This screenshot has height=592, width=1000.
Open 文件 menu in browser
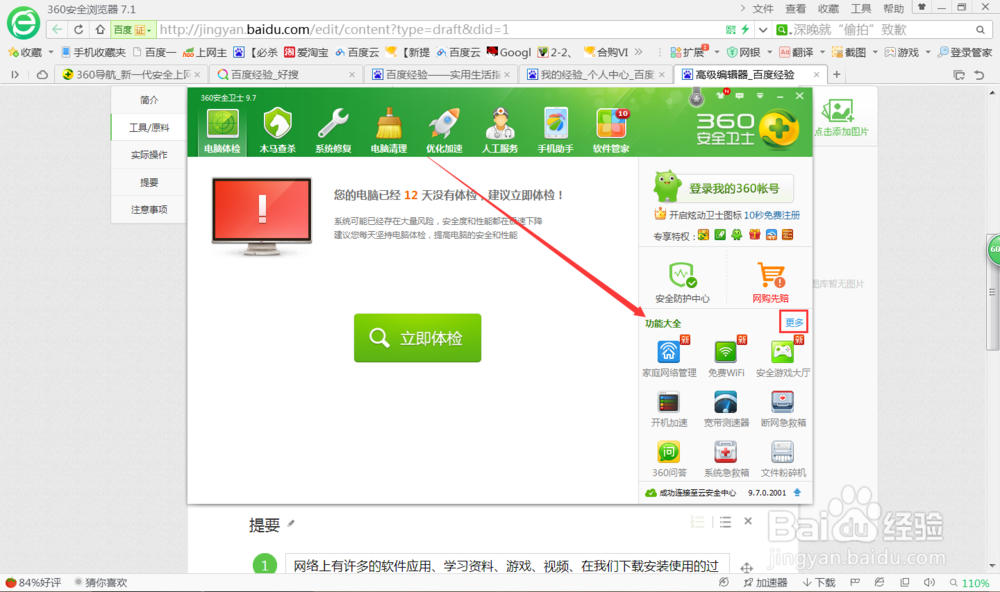tap(763, 8)
